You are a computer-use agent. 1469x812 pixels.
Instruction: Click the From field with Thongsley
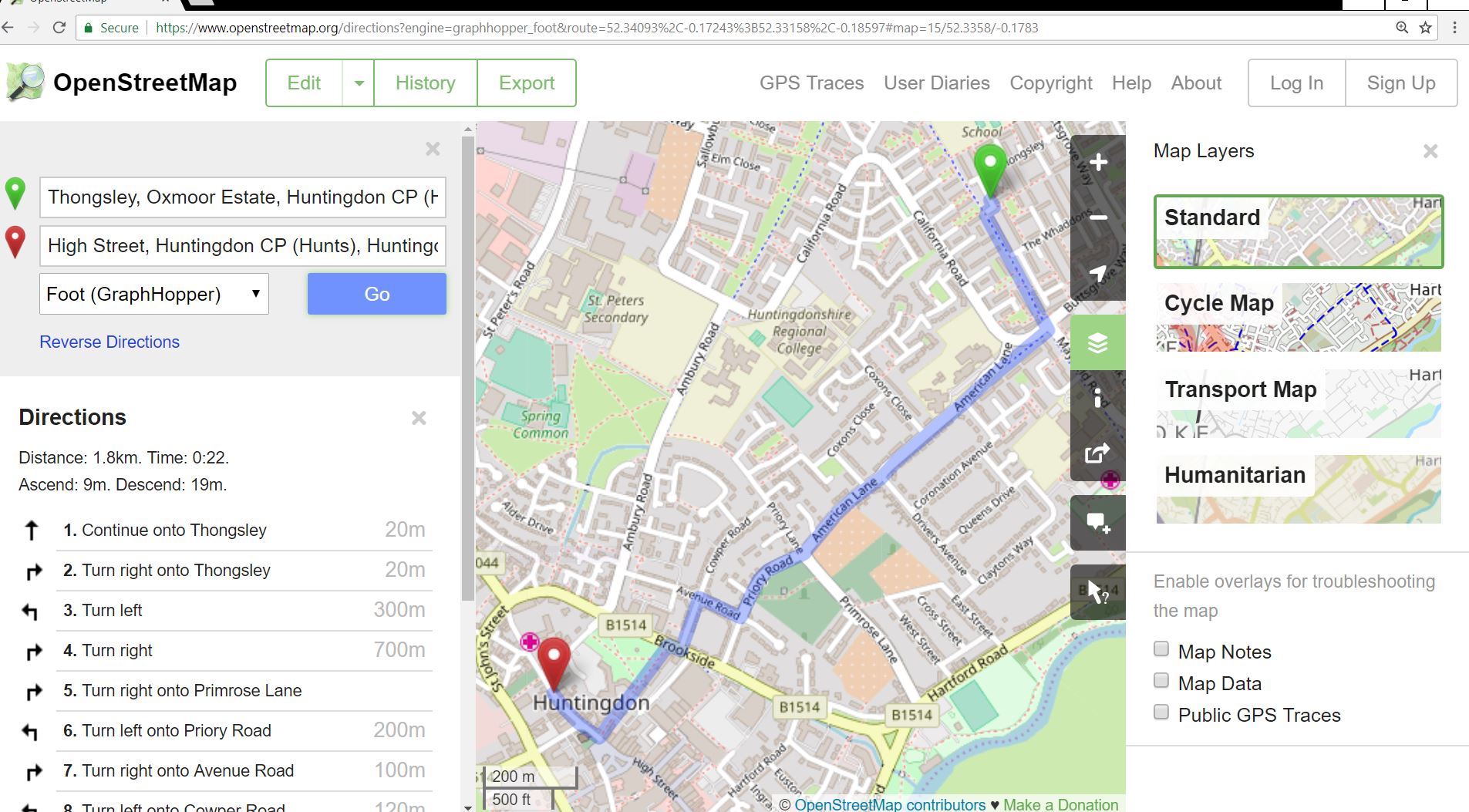[243, 197]
